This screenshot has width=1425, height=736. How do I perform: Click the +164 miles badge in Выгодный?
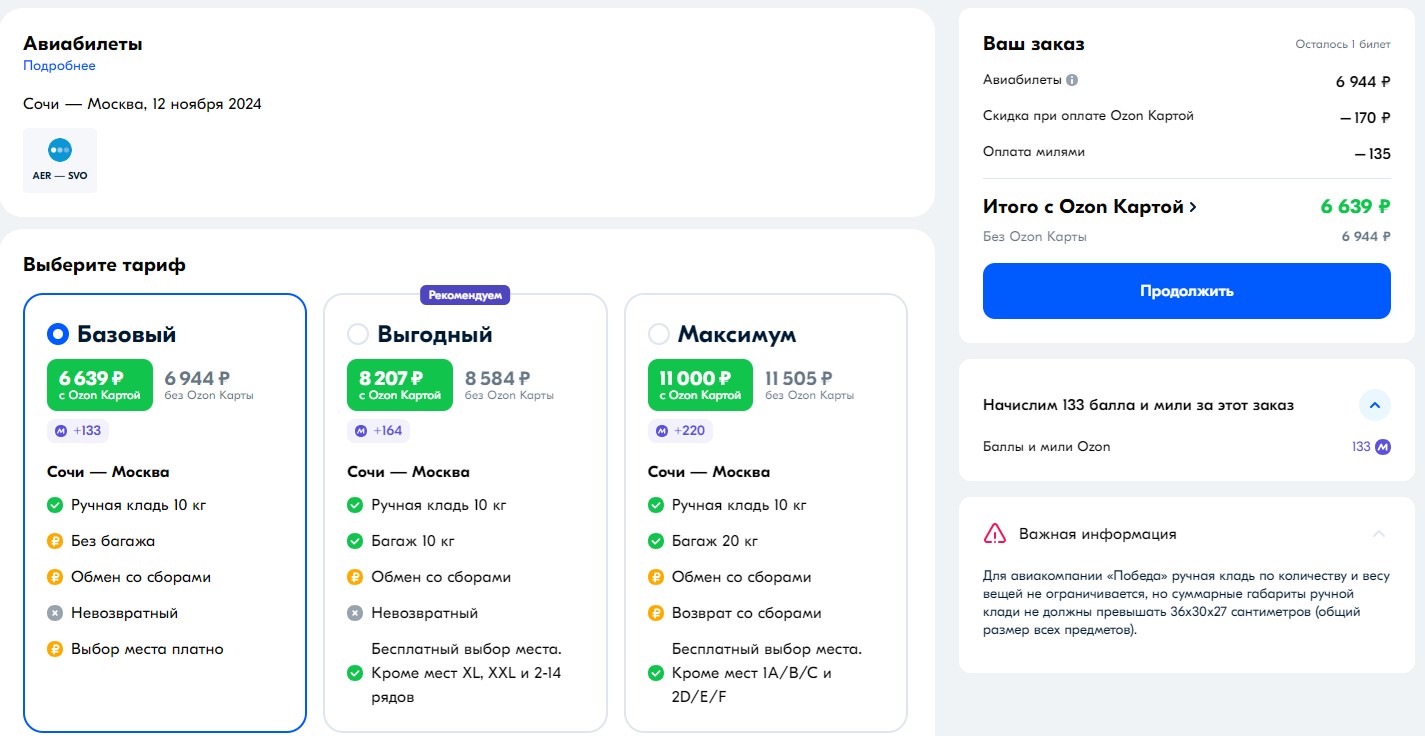[x=378, y=431]
